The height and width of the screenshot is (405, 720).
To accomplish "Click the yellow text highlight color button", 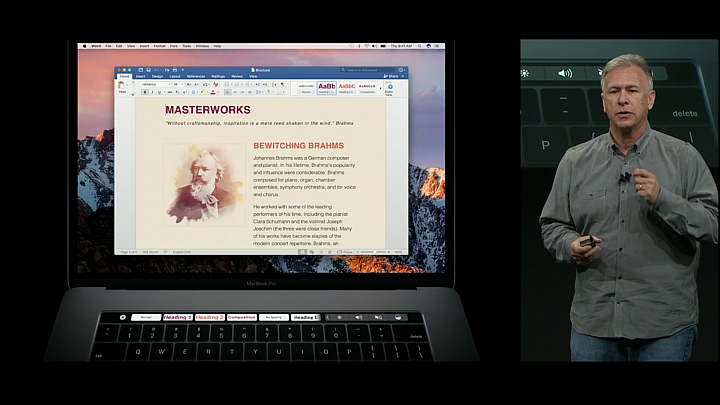I will 202,92.
